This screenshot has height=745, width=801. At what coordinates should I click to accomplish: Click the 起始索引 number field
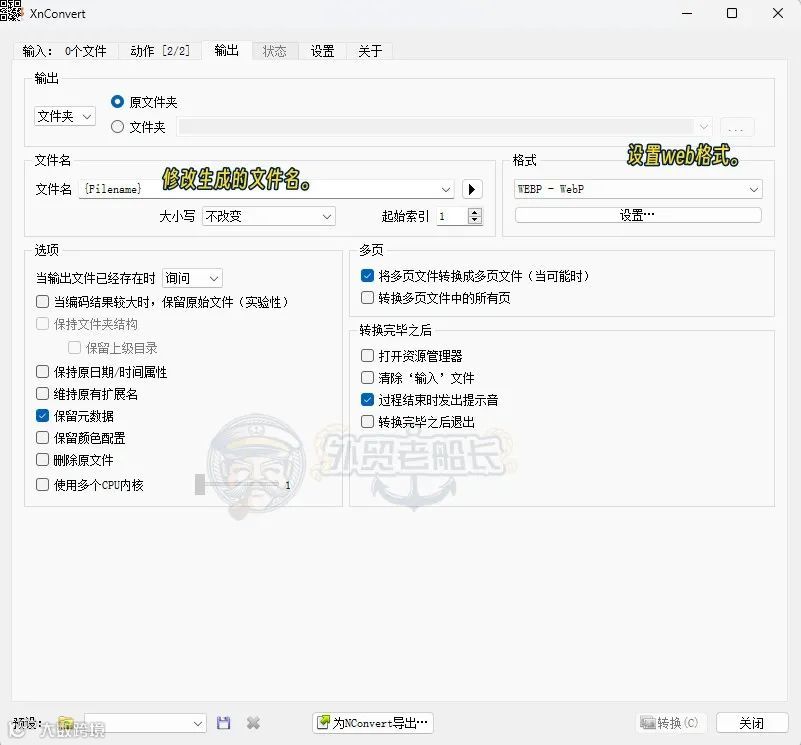[x=453, y=217]
